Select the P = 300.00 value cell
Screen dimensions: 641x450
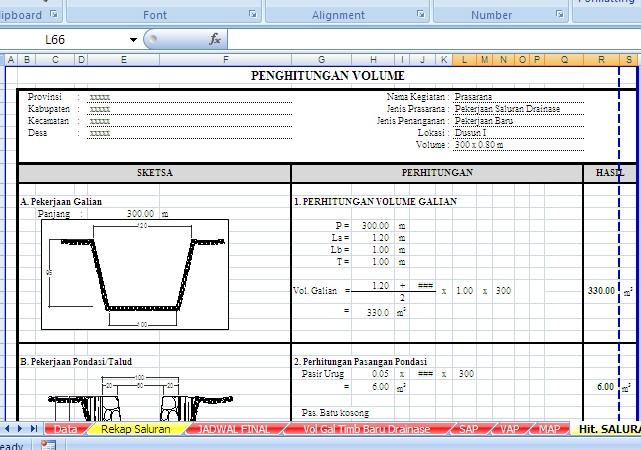pos(375,226)
